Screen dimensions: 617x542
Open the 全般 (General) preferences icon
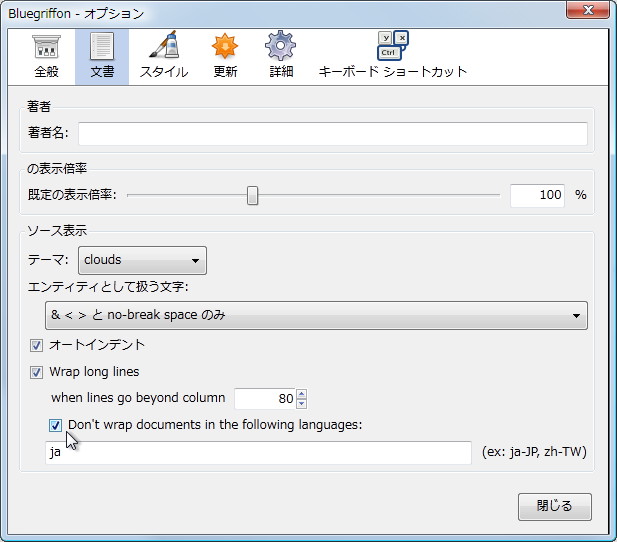coord(46,56)
